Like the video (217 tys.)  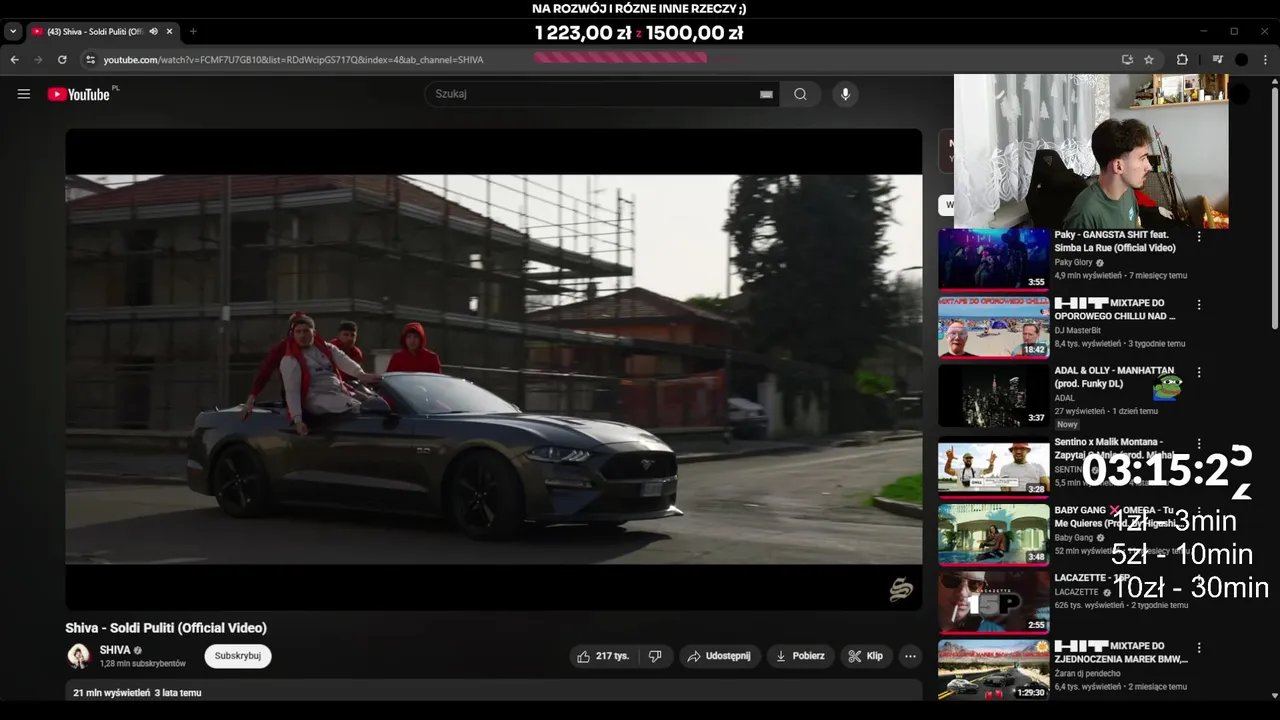coord(603,656)
